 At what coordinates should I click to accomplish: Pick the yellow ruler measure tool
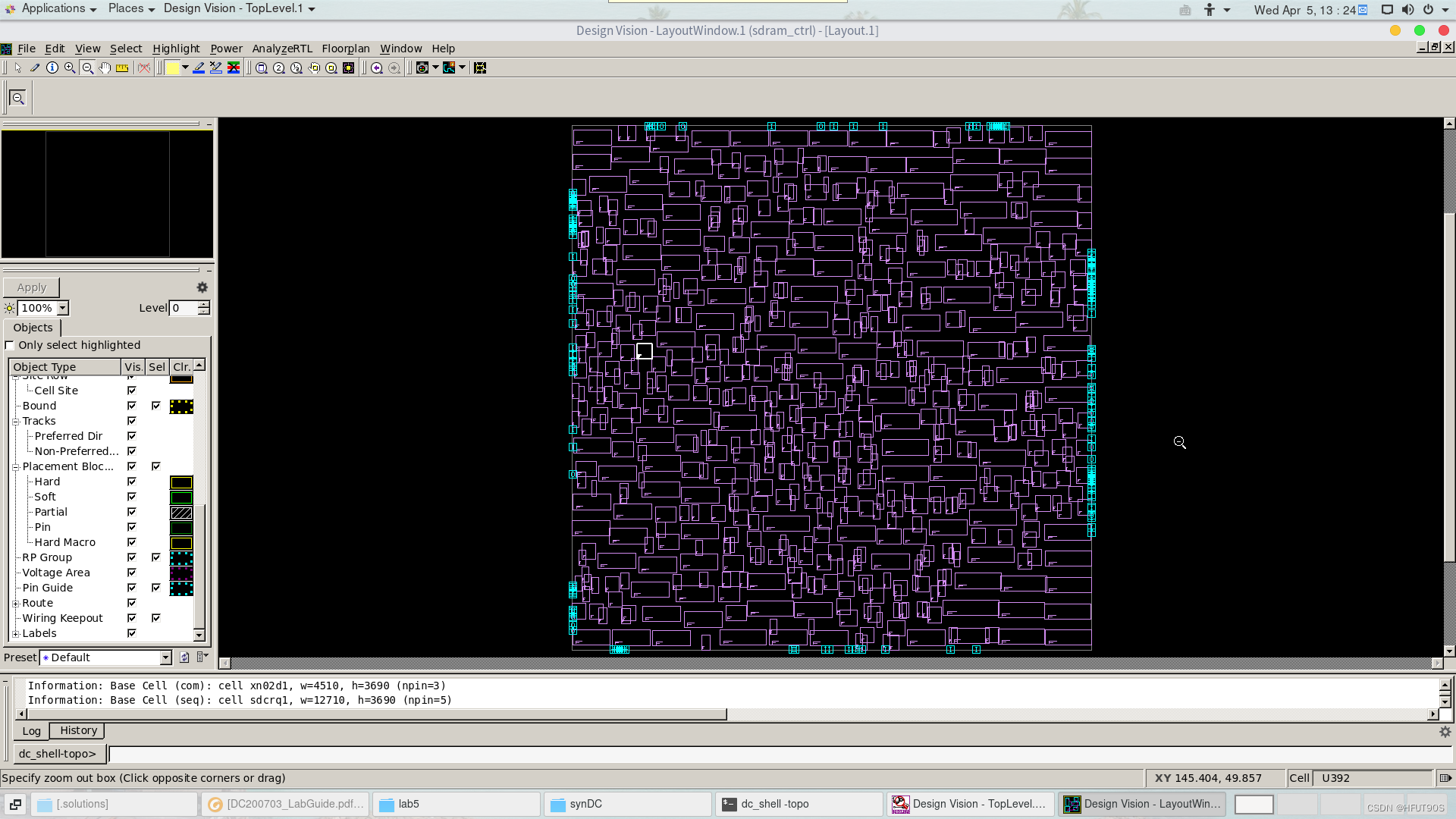pyautogui.click(x=122, y=68)
